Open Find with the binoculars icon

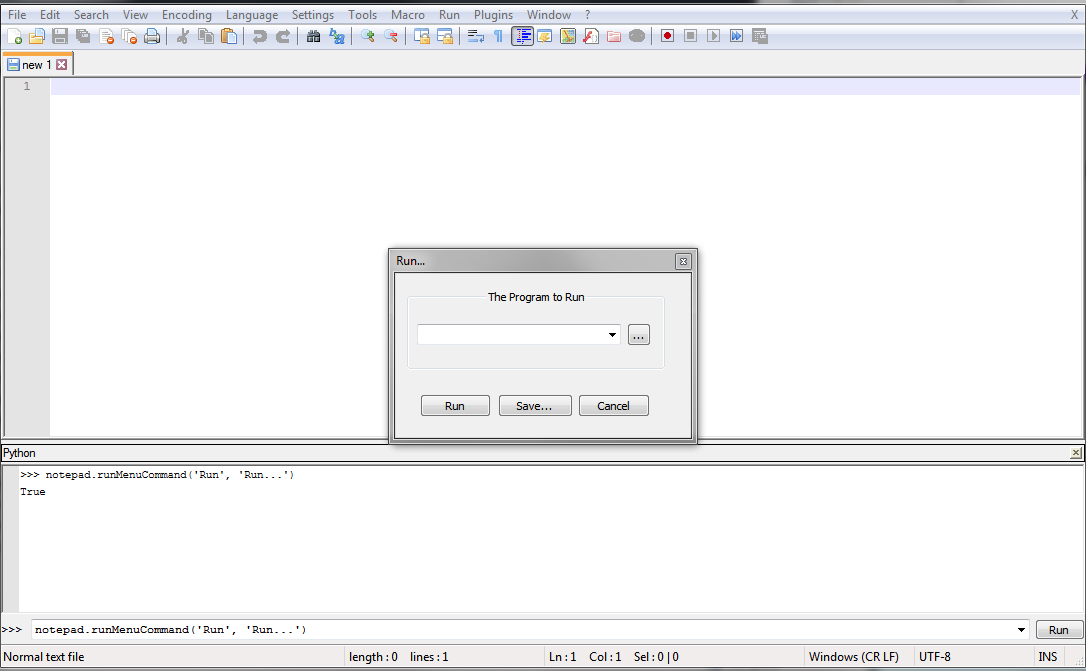click(314, 37)
